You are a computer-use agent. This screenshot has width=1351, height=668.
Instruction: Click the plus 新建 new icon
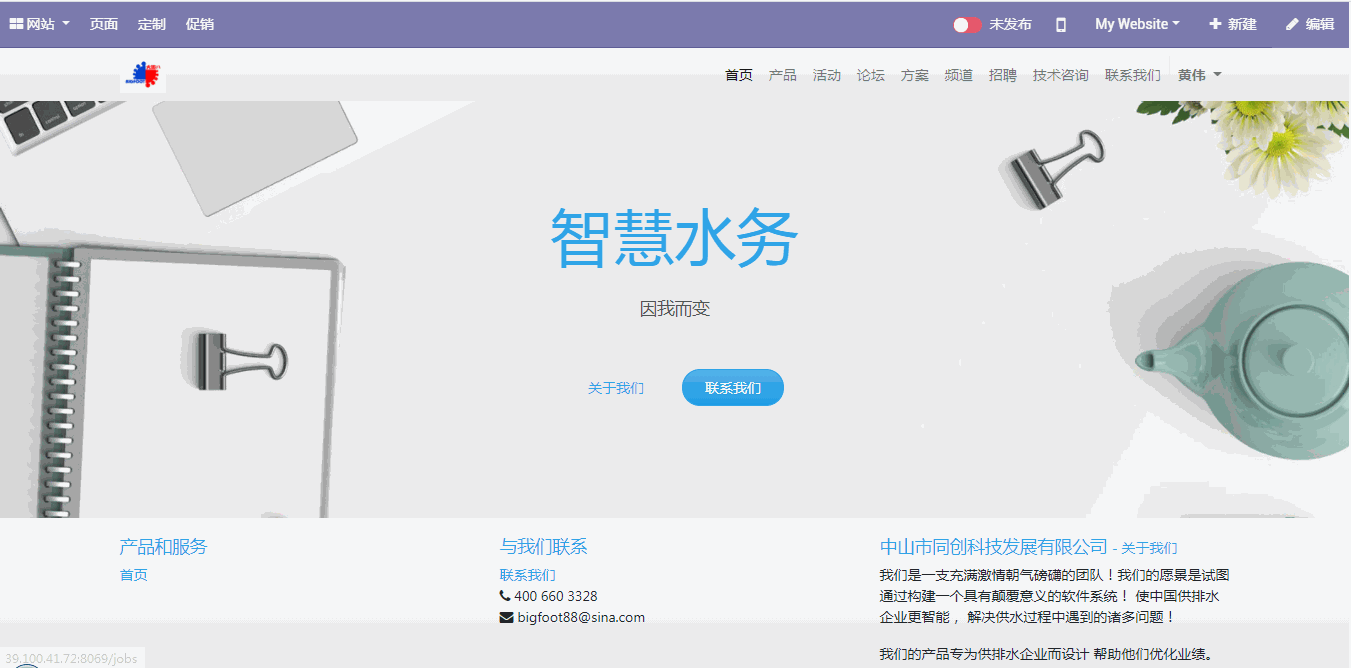1215,24
